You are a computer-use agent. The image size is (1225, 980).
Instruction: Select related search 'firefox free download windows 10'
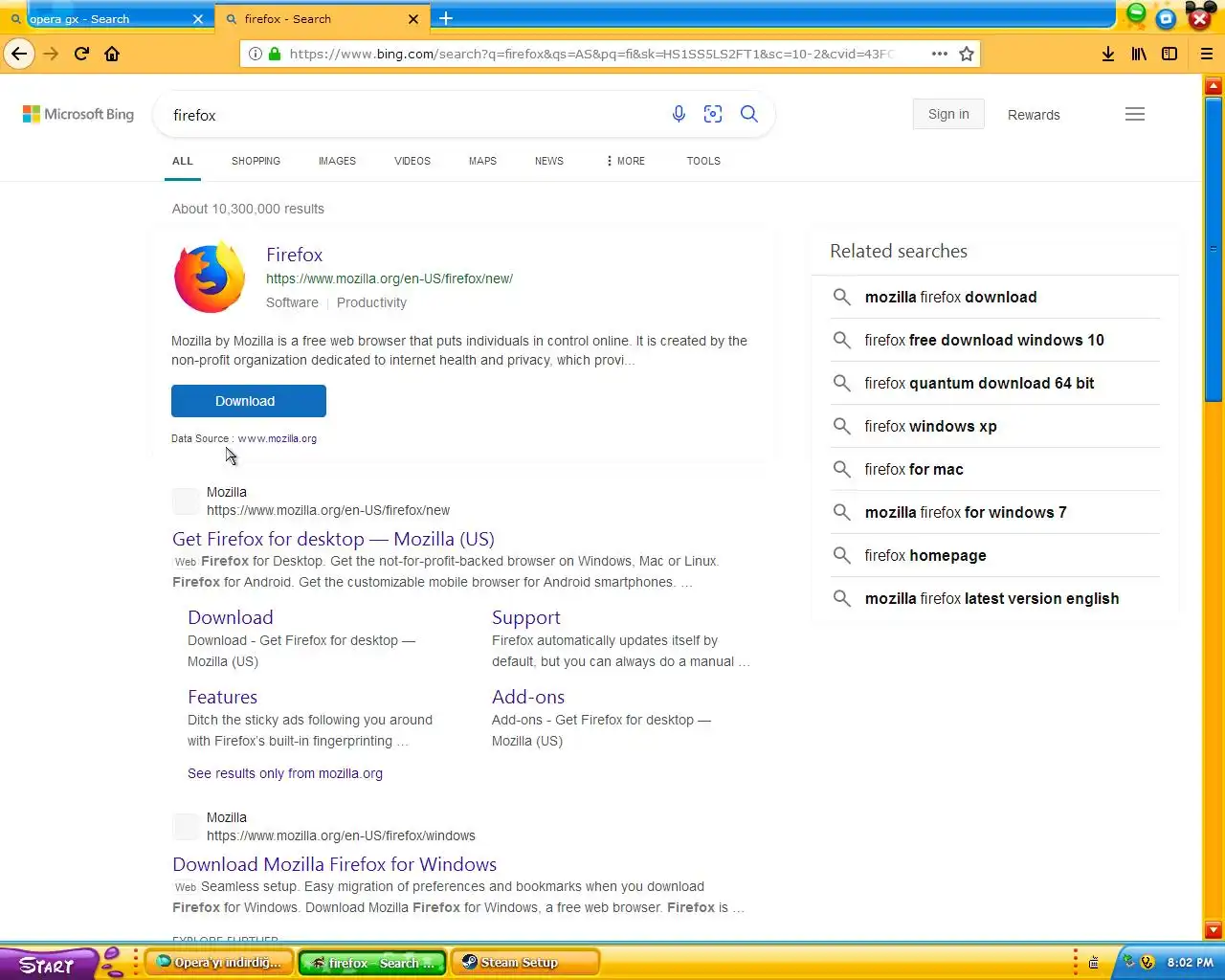pos(995,340)
